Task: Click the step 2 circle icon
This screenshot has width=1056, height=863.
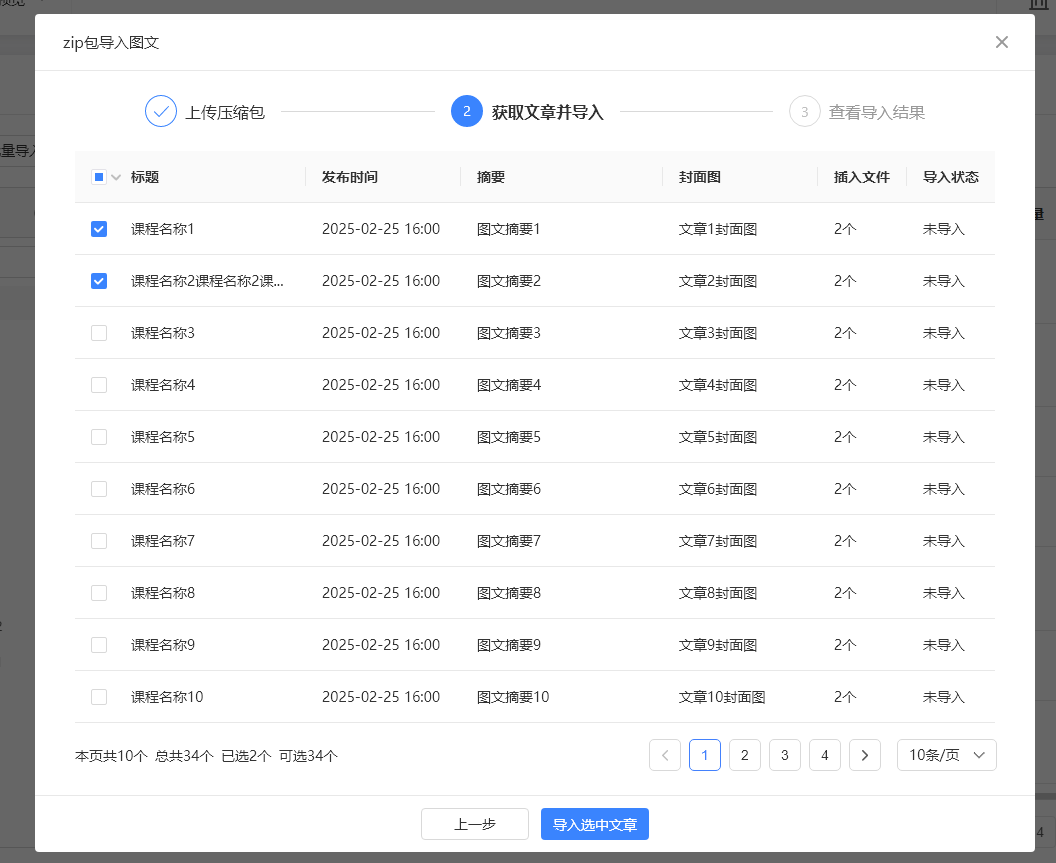Action: (467, 111)
